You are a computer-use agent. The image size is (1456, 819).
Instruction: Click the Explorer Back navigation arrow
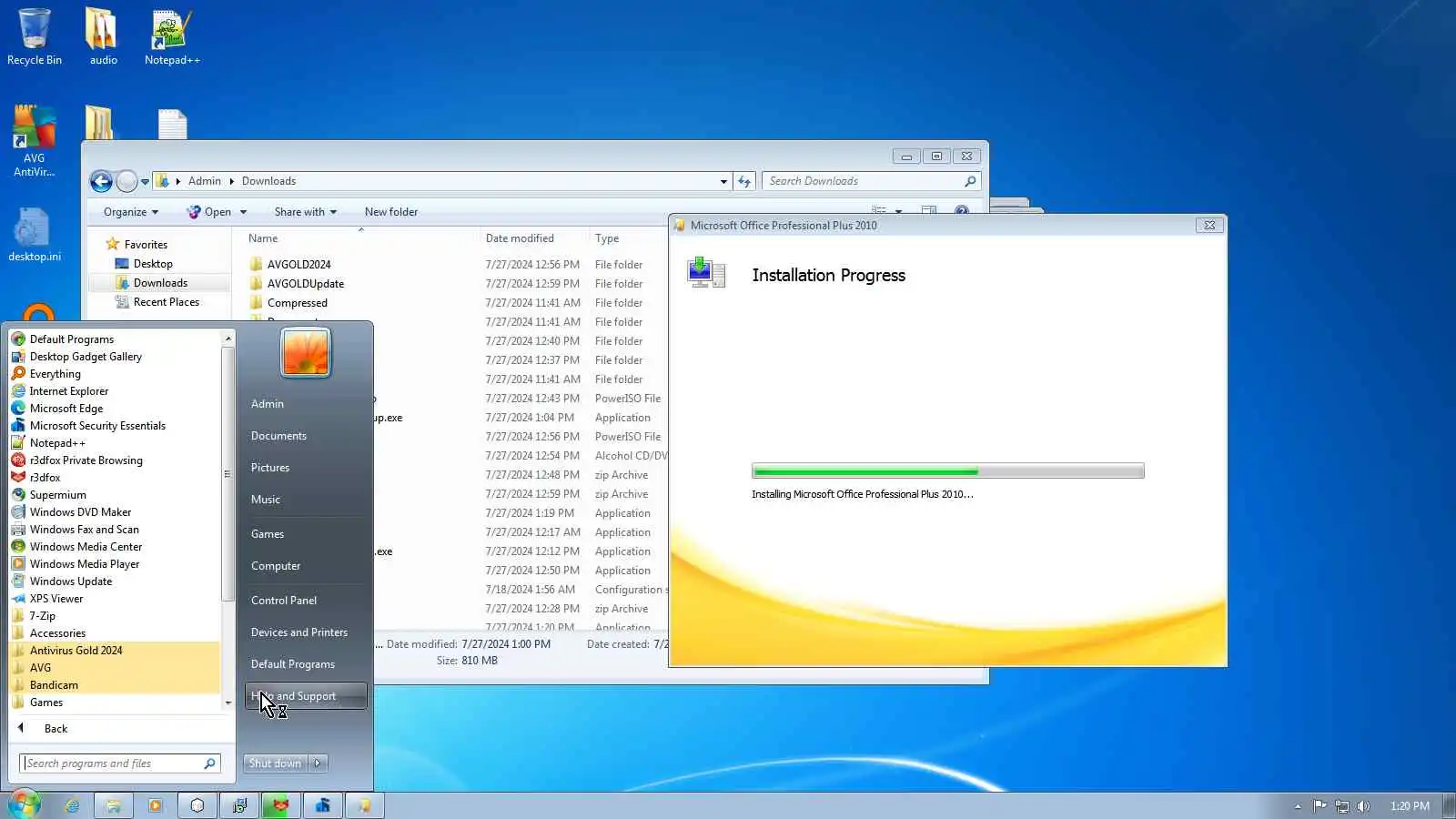click(101, 181)
